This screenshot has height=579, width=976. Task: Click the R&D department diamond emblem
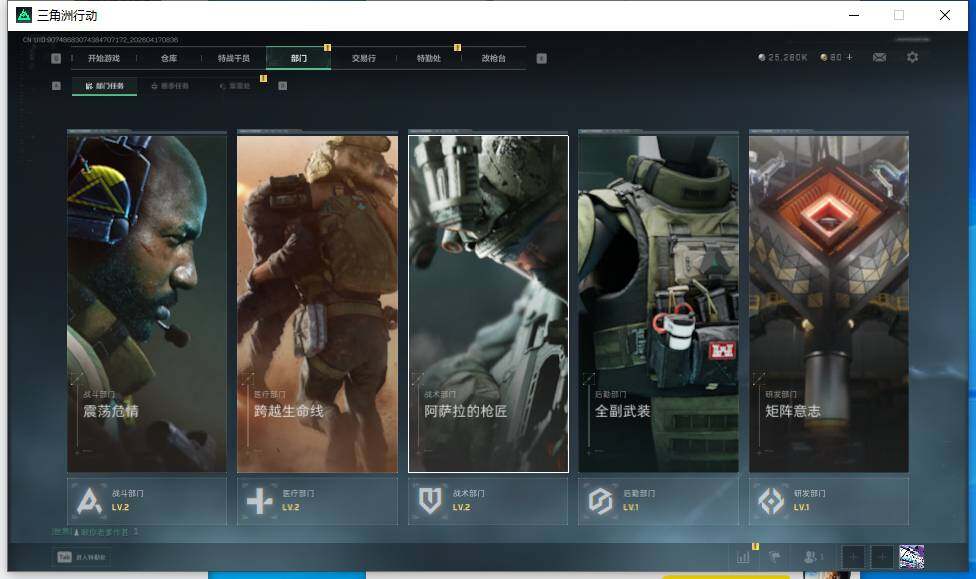click(771, 501)
